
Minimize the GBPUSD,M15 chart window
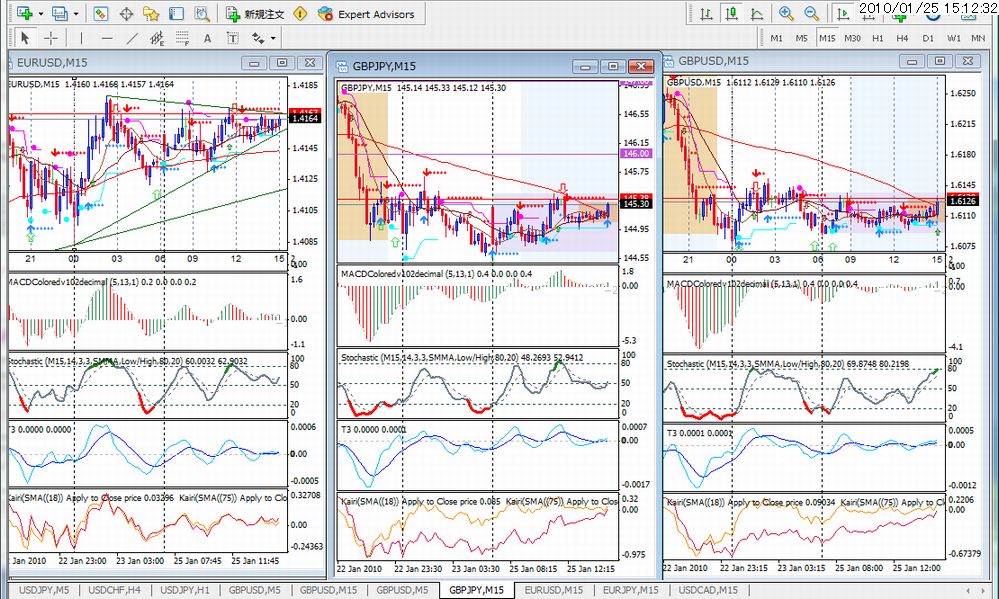pos(912,61)
